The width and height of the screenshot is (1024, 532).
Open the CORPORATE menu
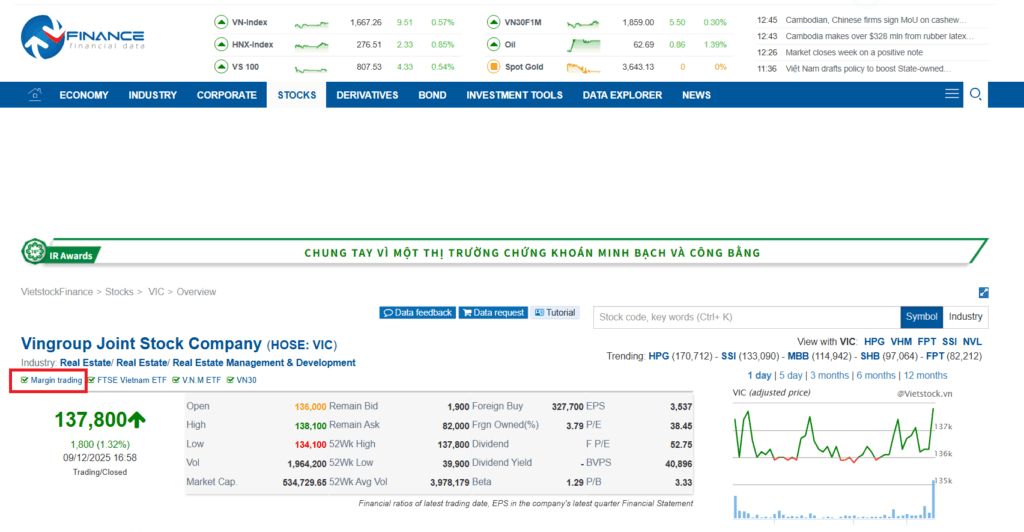[227, 95]
